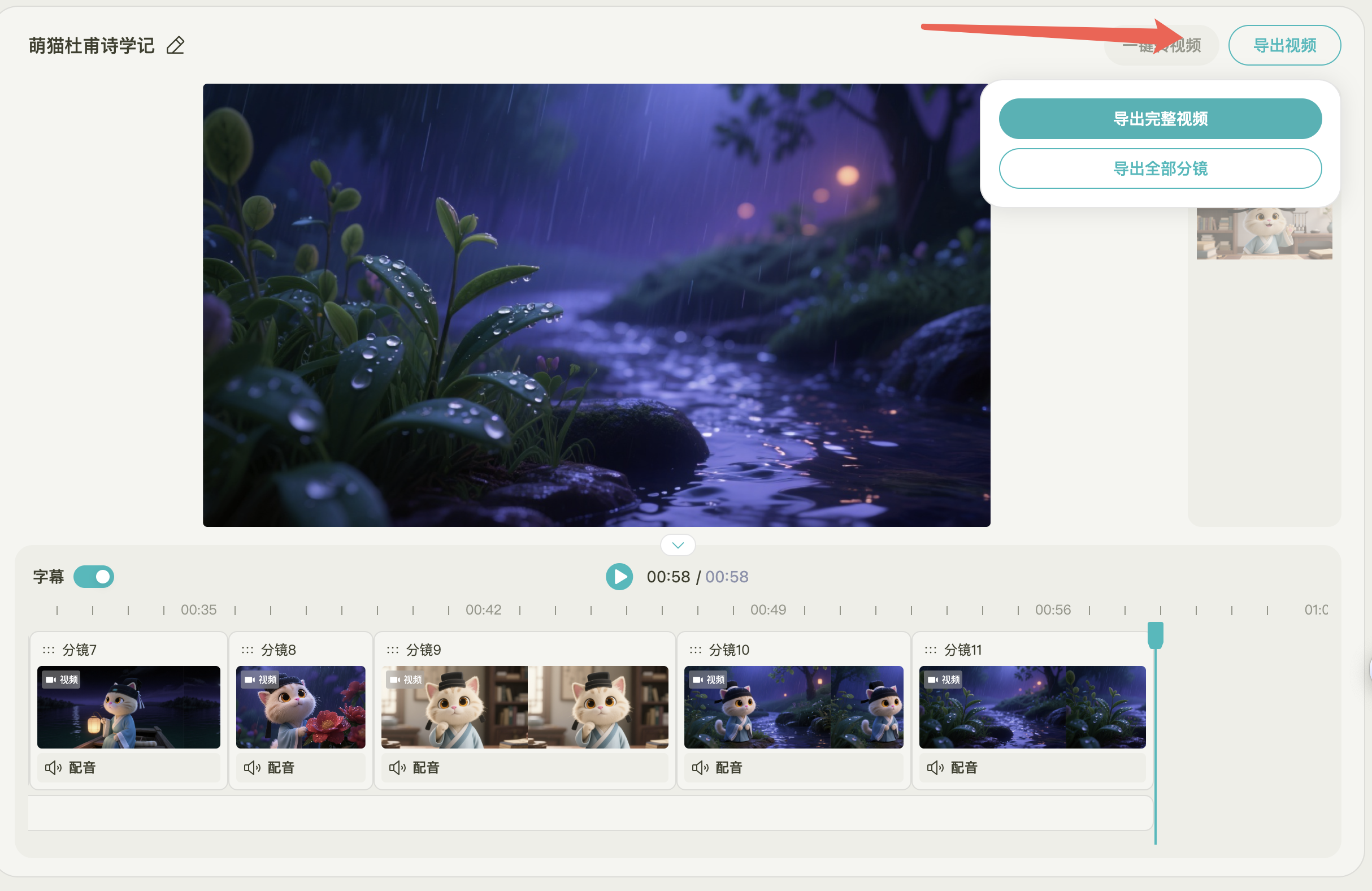The height and width of the screenshot is (891, 1372).
Task: Select the 分镜7 video thumbnail
Action: tap(128, 707)
